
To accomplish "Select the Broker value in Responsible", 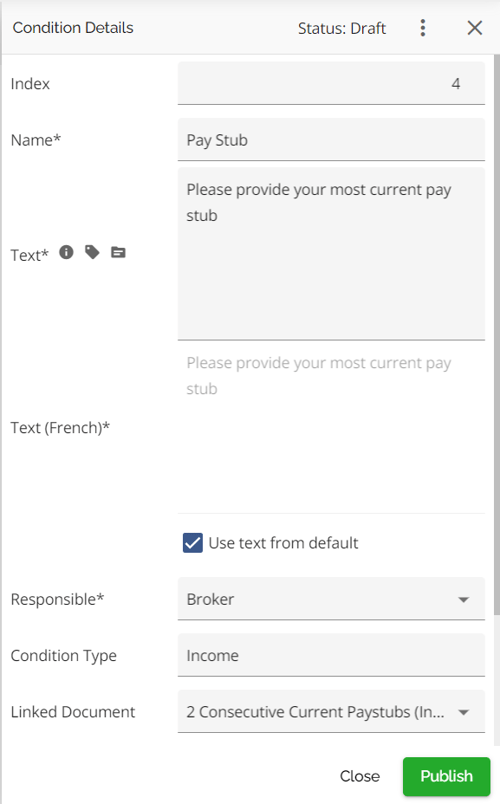I will tap(210, 599).
